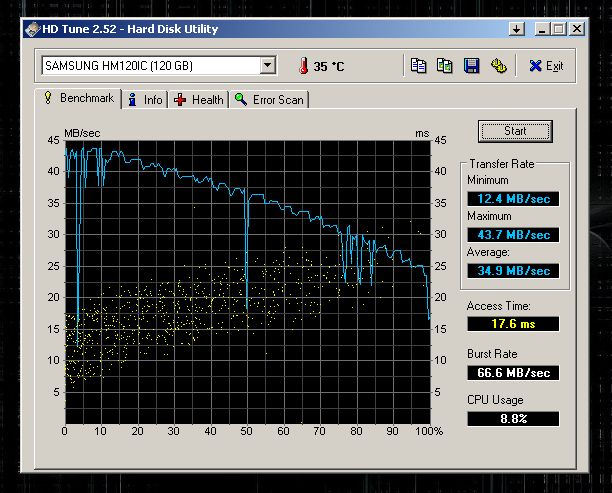Click the down-arrow button in title bar
Viewport: 612px width, 493px height.
[517, 30]
